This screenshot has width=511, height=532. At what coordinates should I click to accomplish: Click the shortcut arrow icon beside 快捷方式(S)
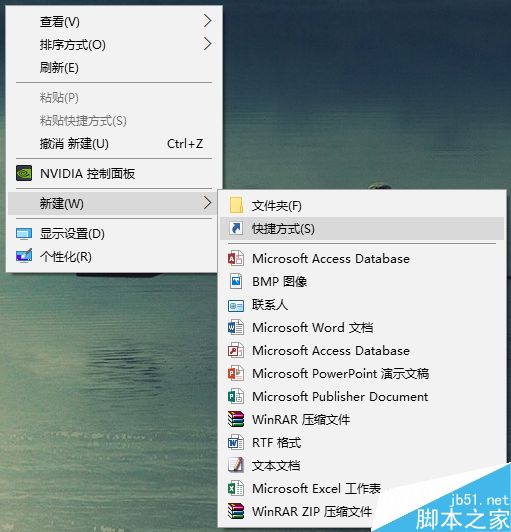(236, 228)
